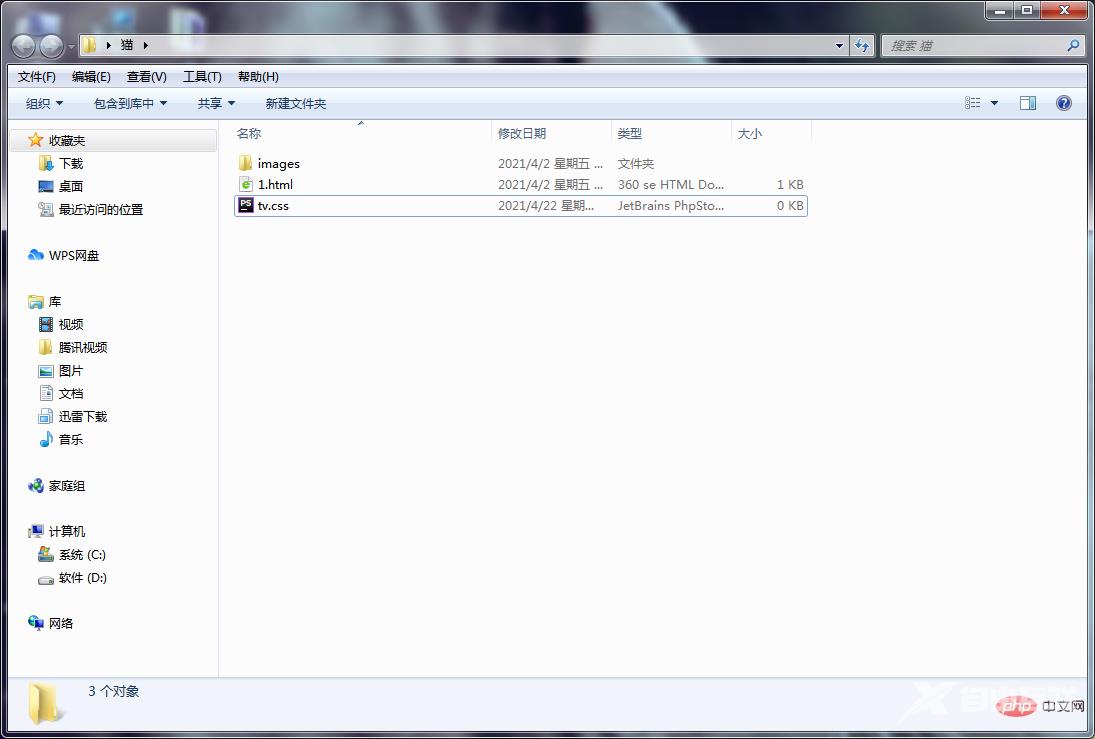This screenshot has height=739, width=1095.
Task: Expand the address bar history dropdown
Action: point(840,45)
